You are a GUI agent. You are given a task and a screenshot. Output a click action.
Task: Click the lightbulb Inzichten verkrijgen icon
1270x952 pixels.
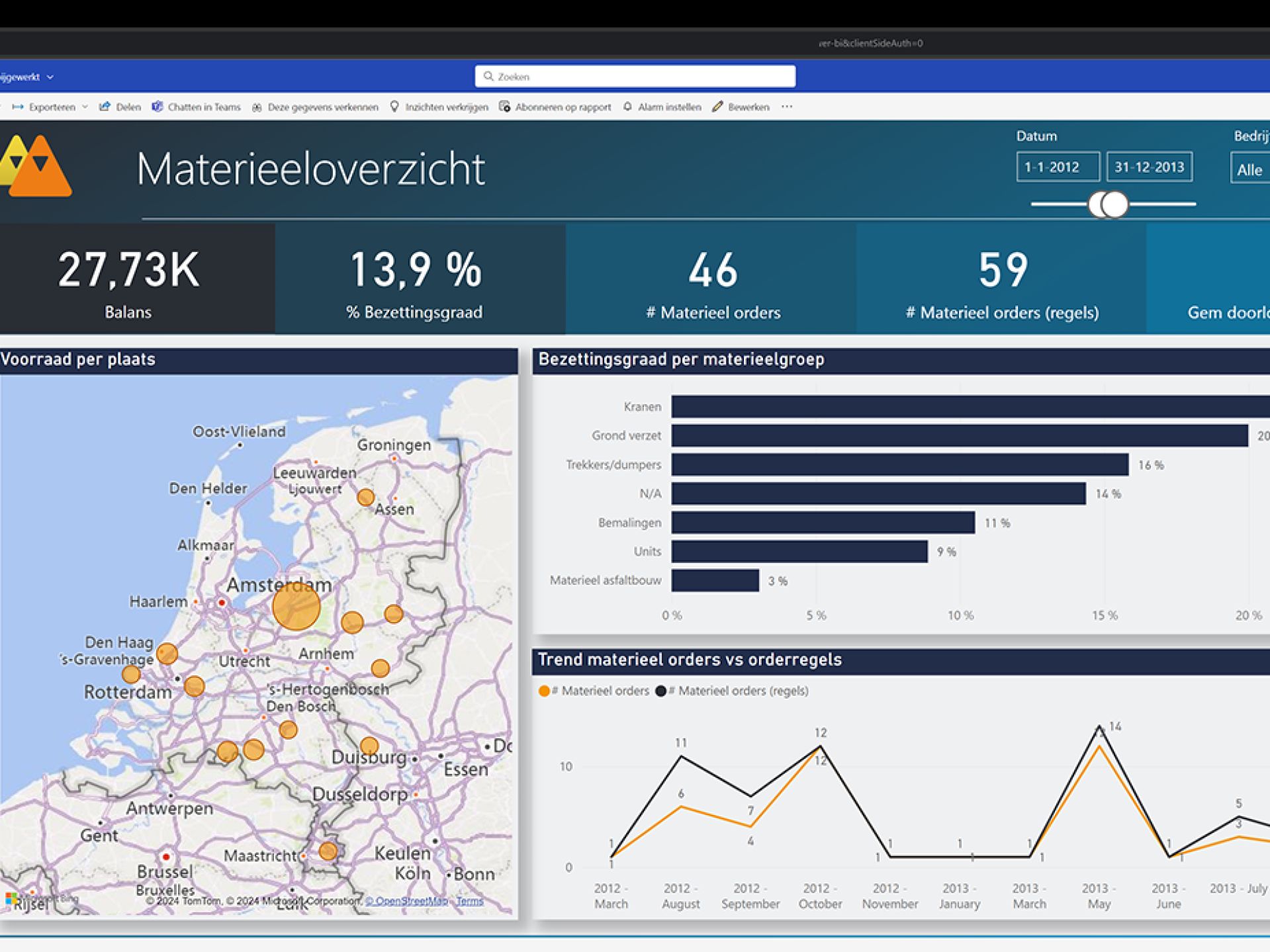[394, 107]
